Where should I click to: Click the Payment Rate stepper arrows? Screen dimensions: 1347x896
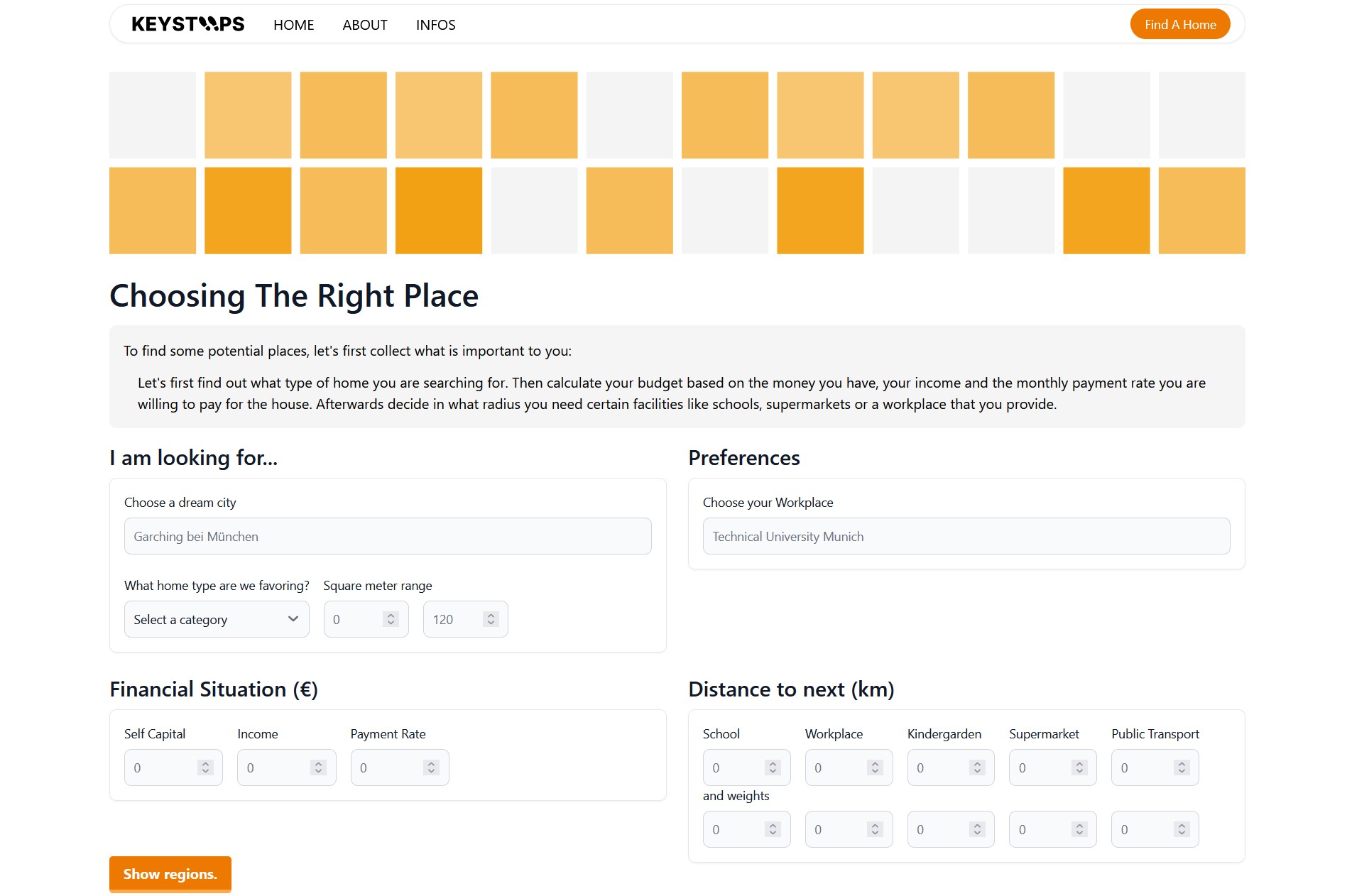431,767
